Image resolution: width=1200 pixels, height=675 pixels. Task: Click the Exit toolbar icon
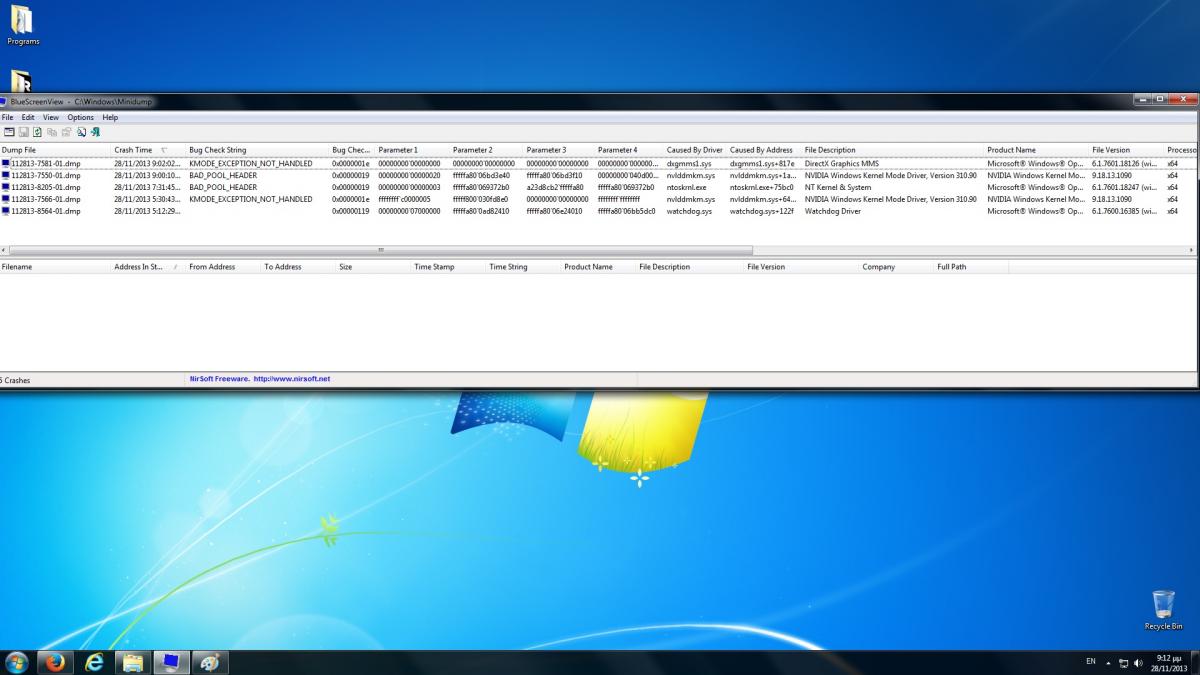(95, 132)
